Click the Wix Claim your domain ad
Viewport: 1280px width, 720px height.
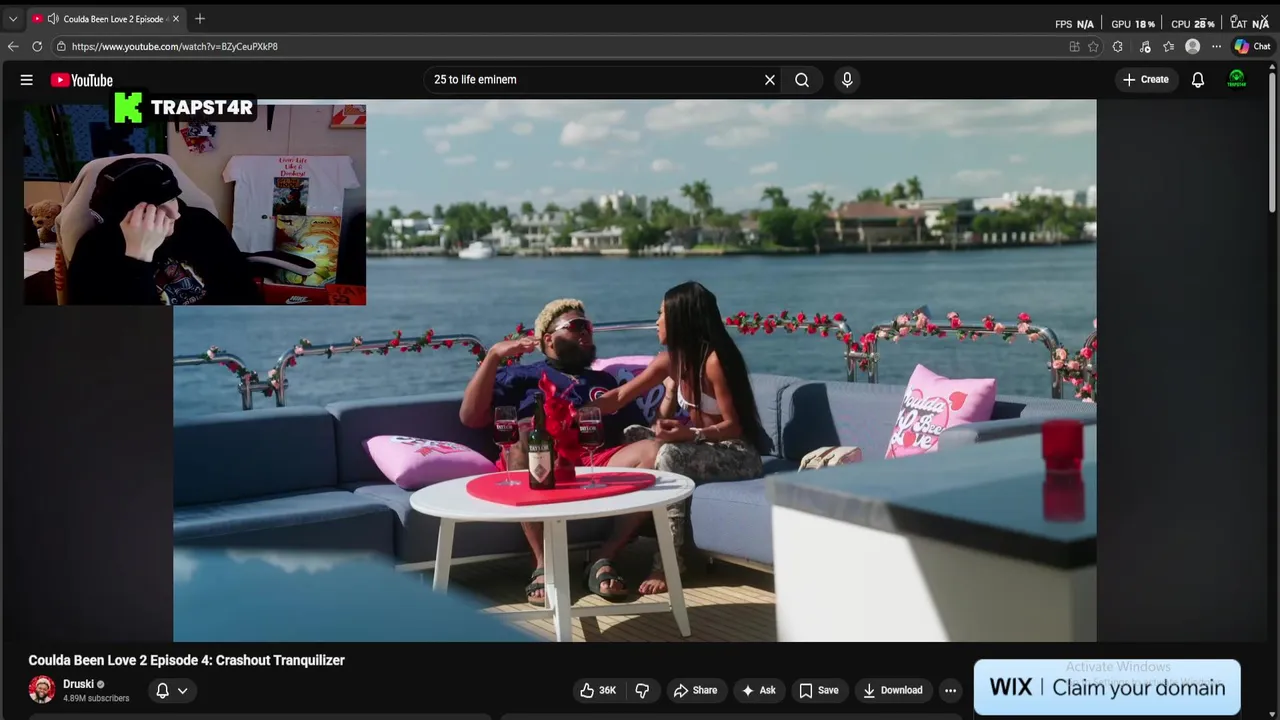1107,687
